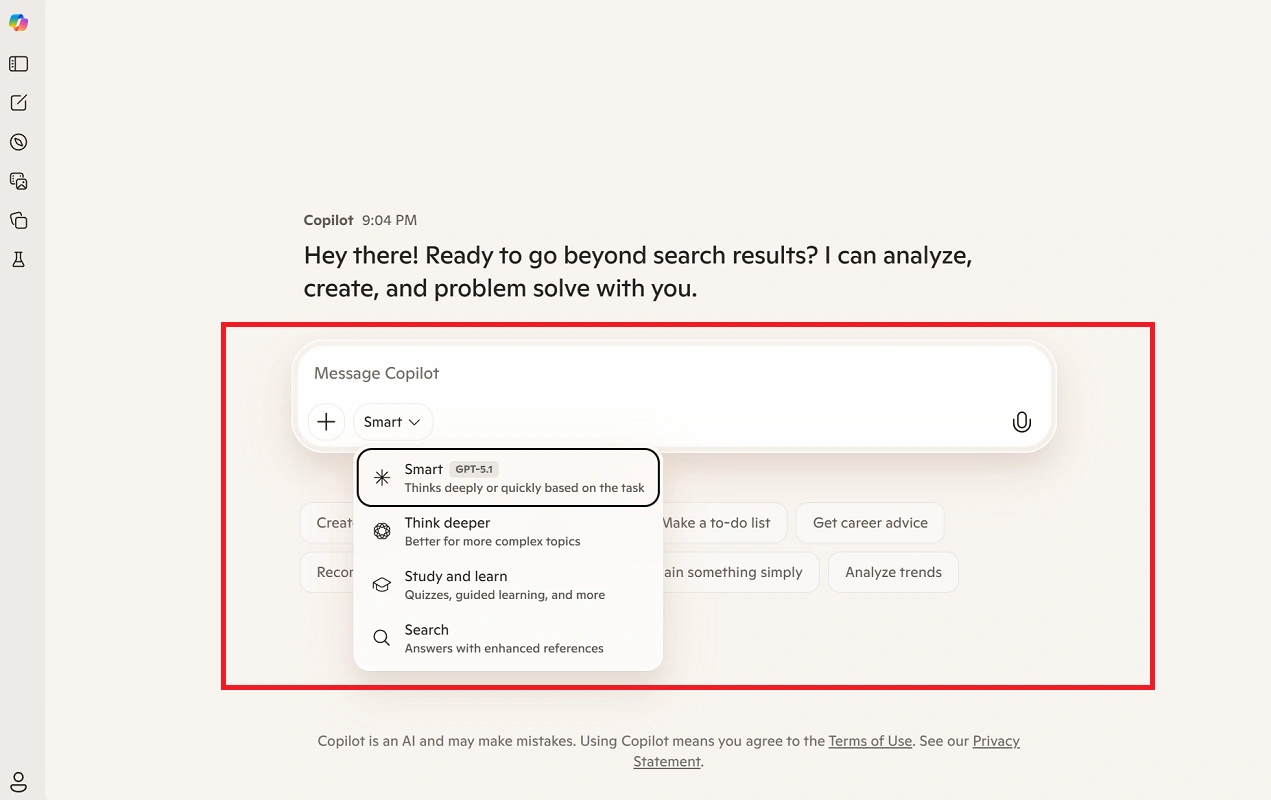Open the Labs flask icon
Screen dimensions: 1271x800
(18, 259)
